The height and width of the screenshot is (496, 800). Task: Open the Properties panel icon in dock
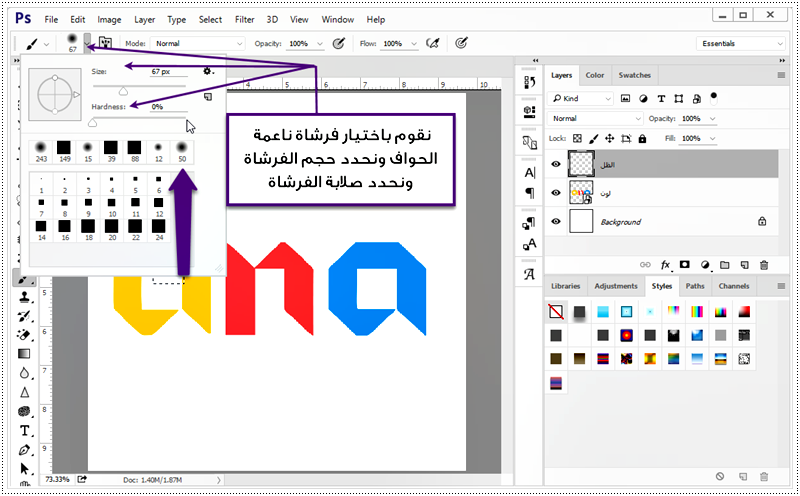530,111
